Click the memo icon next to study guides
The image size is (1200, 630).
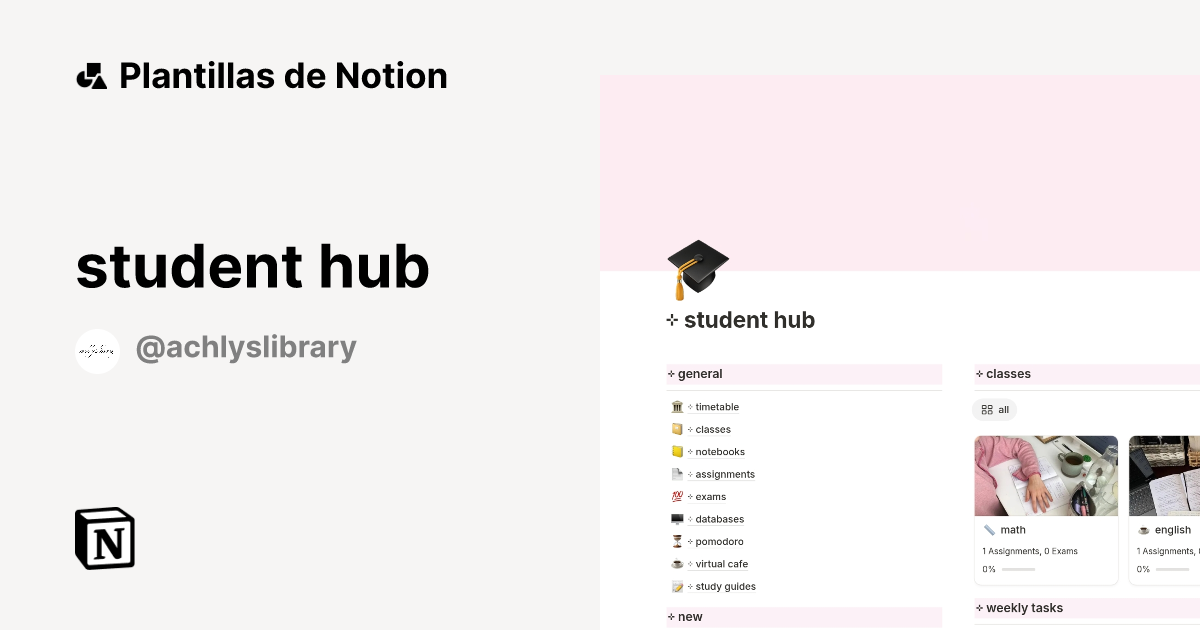(678, 586)
